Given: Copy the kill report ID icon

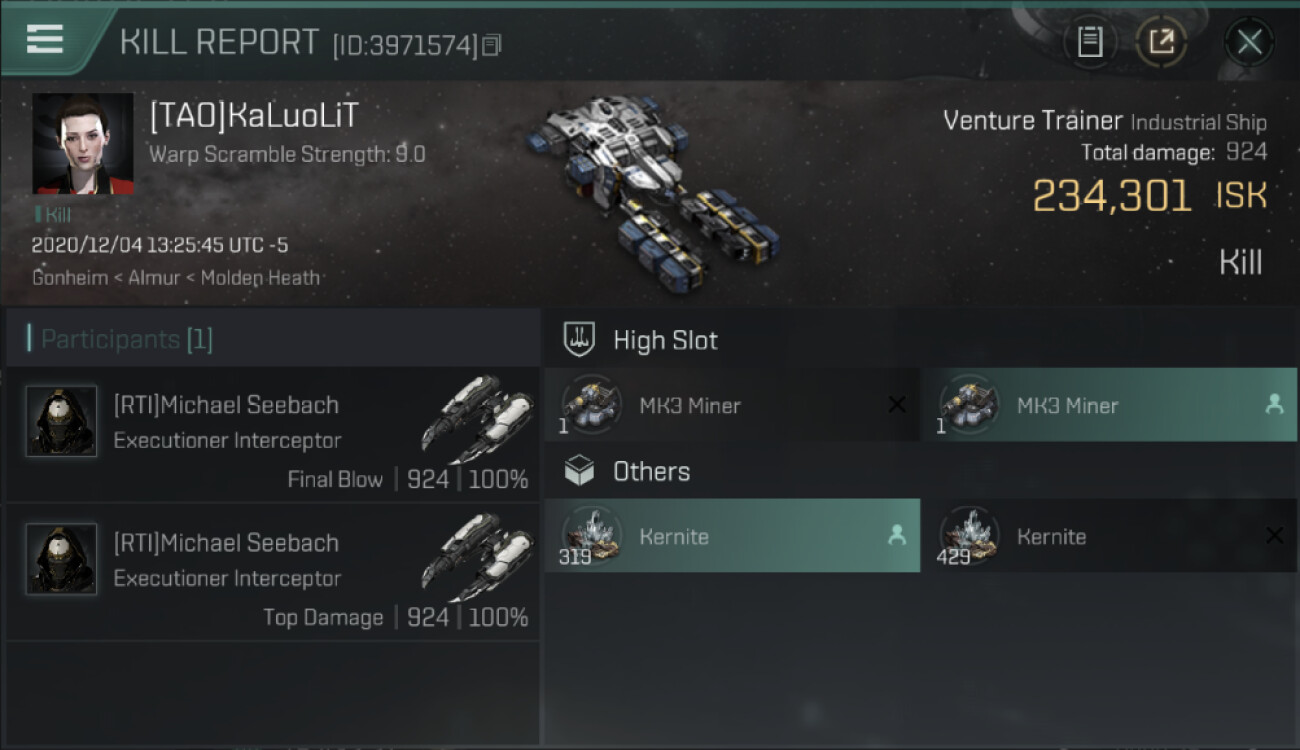Looking at the screenshot, I should (491, 45).
